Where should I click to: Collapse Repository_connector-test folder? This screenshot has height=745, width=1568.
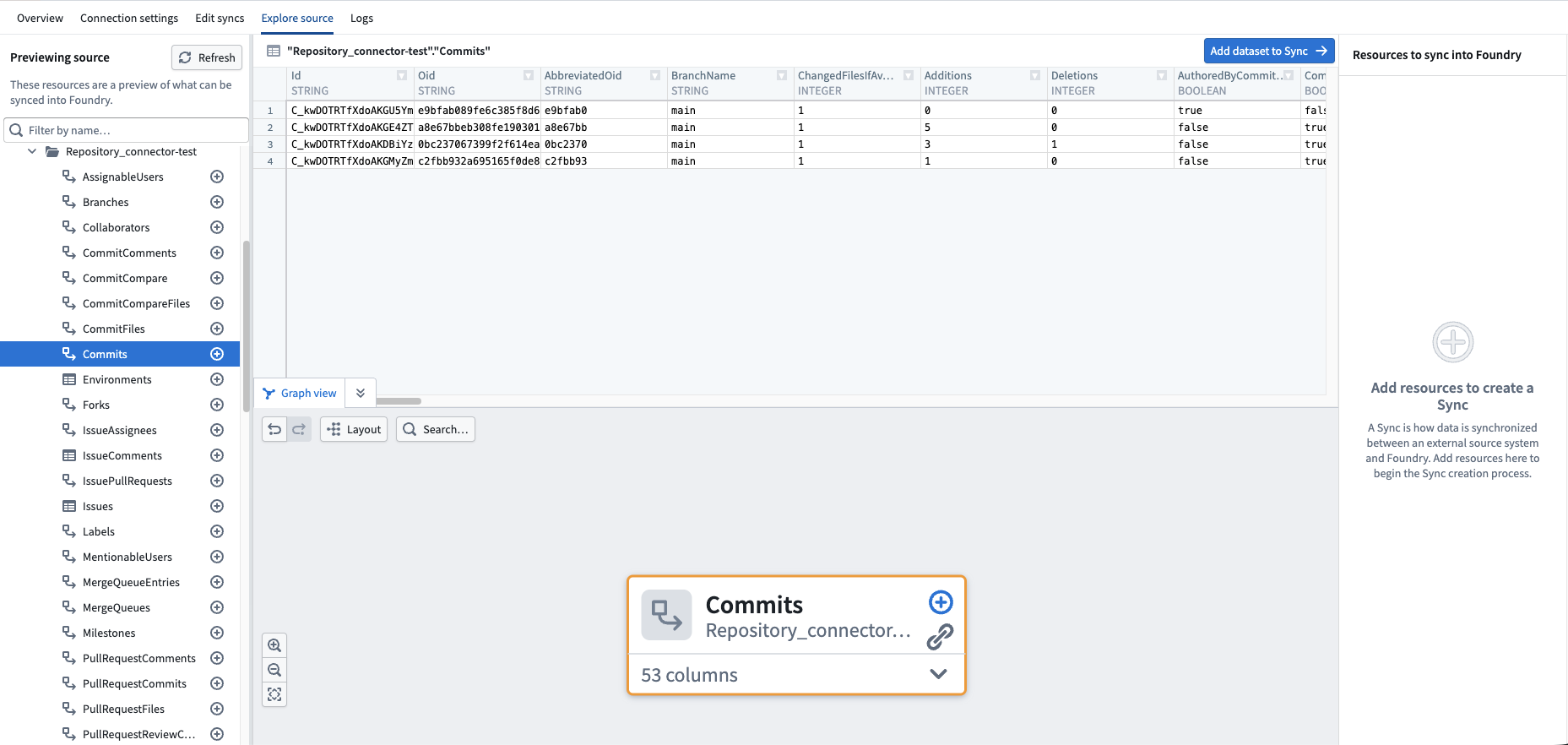coord(32,151)
